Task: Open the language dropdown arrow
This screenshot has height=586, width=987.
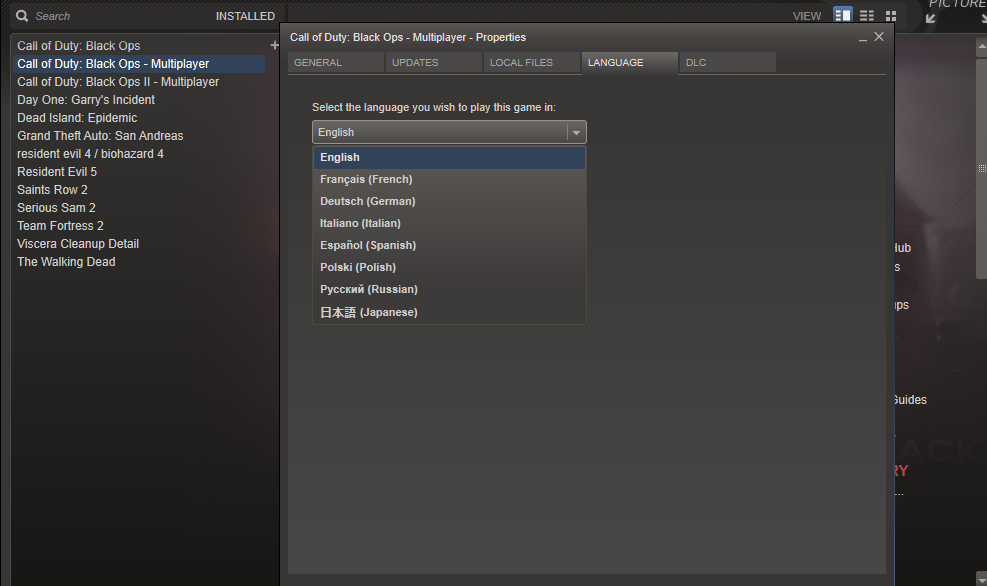Action: 576,133
